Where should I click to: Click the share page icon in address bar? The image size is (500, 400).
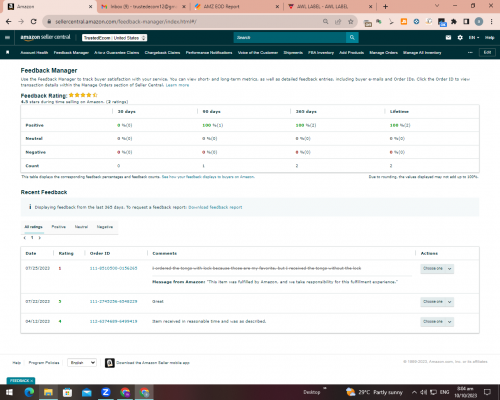pyautogui.click(x=338, y=21)
